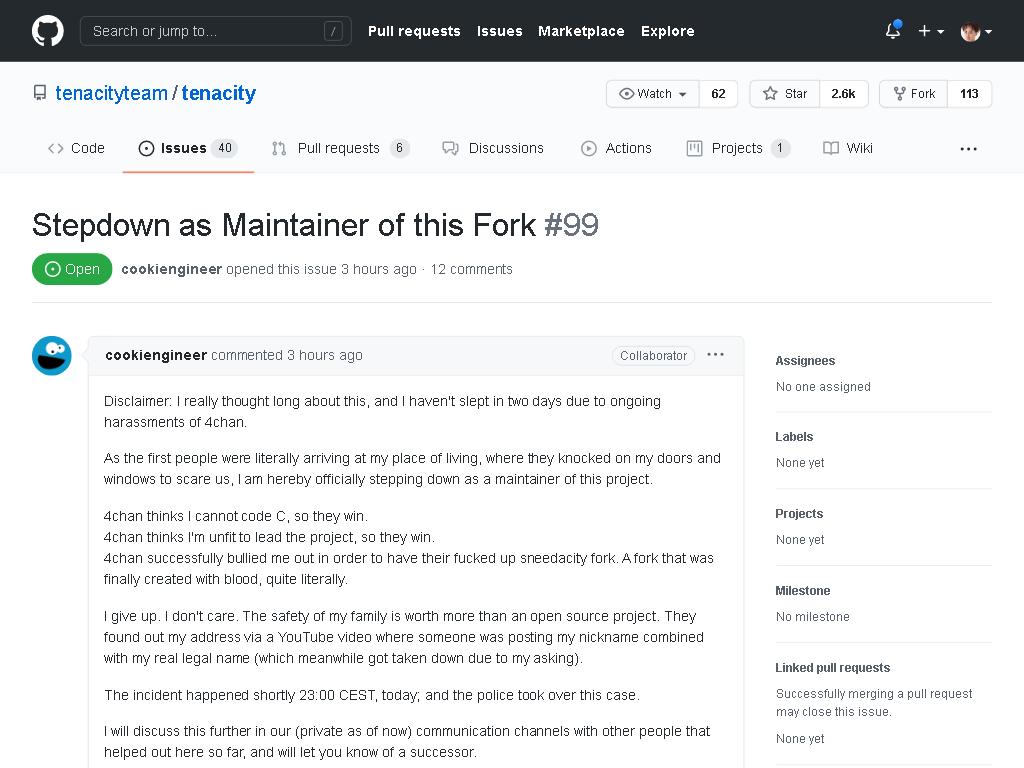Click the Fork icon button
Image resolution: width=1024 pixels, height=768 pixels.
[913, 93]
